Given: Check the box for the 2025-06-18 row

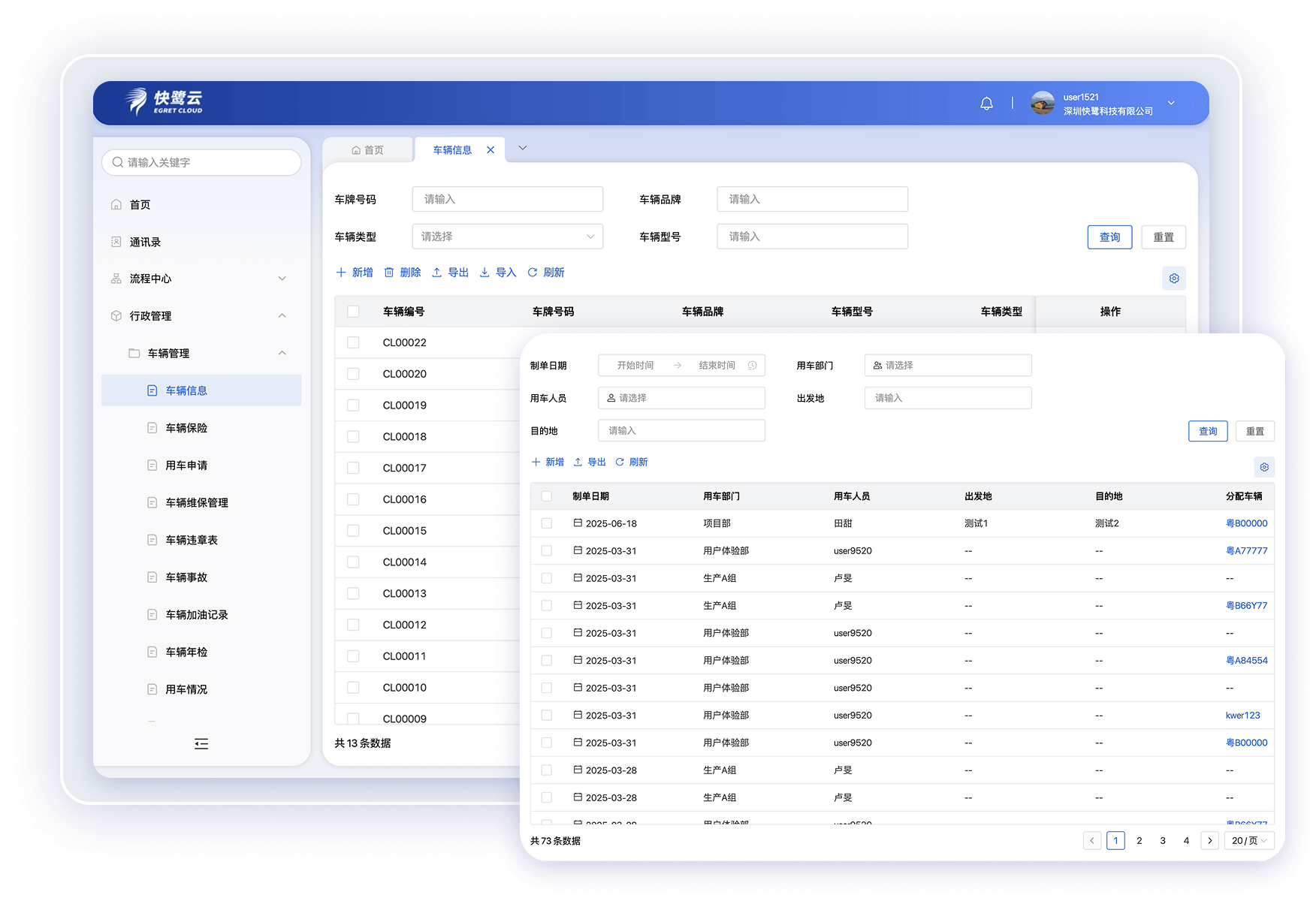Looking at the screenshot, I should [x=546, y=523].
